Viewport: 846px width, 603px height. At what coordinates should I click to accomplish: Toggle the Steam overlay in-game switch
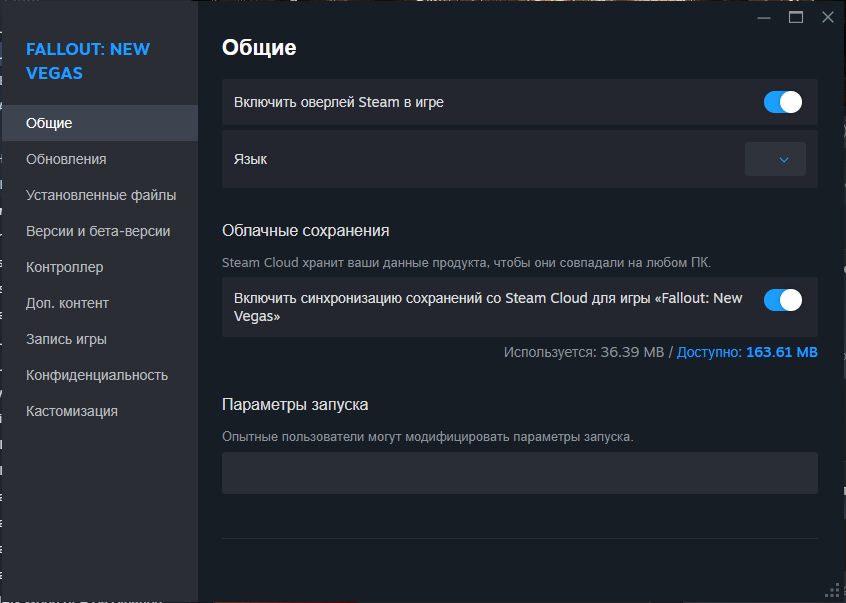click(x=782, y=102)
